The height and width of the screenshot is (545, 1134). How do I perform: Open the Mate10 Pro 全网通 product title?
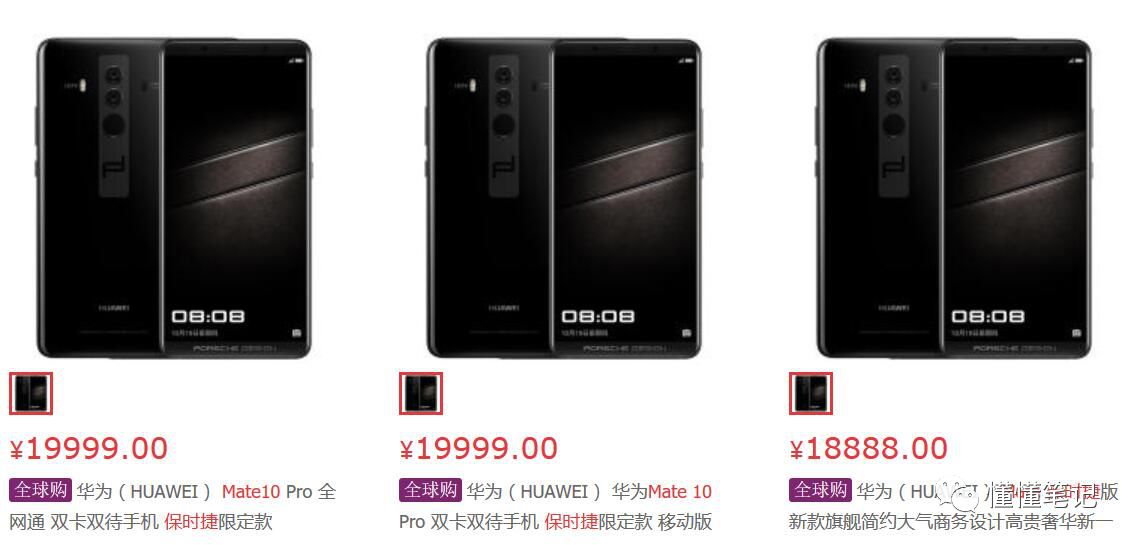point(174,507)
